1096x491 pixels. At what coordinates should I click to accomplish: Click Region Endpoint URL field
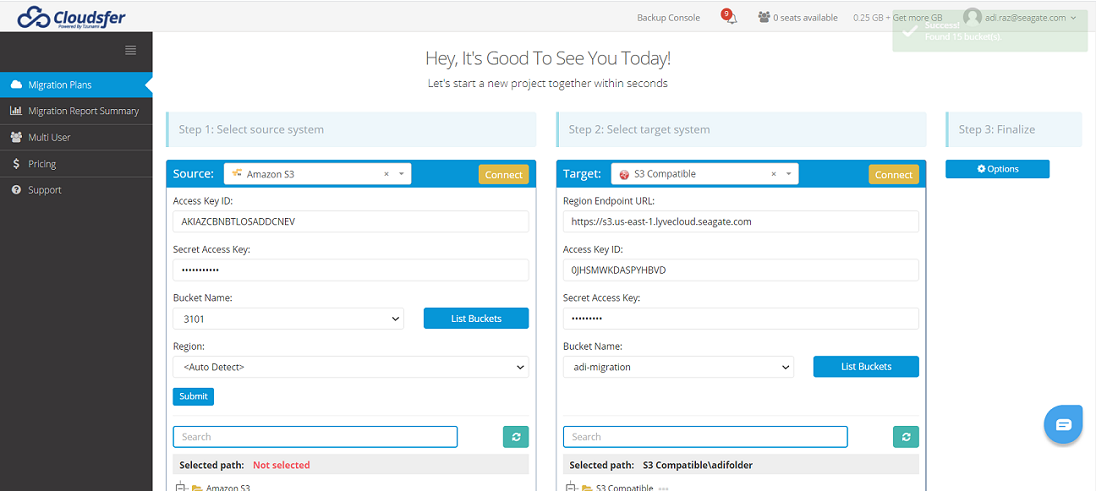pos(741,222)
